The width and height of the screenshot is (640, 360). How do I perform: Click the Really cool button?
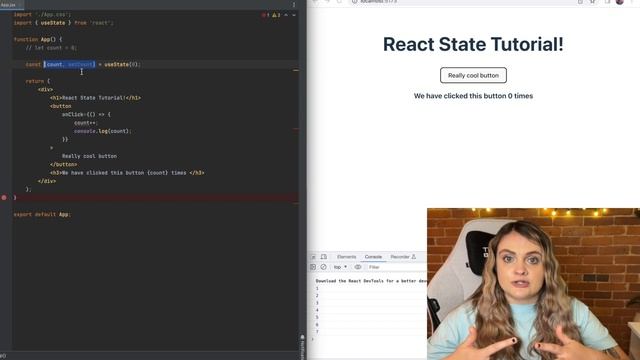point(473,76)
